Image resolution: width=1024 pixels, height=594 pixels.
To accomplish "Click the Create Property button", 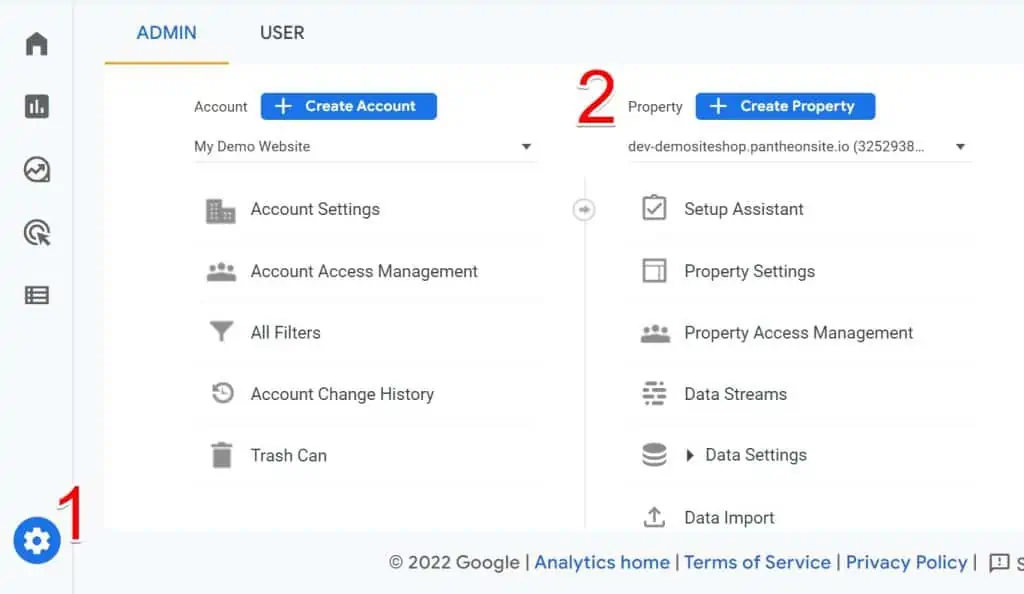I will click(x=785, y=106).
